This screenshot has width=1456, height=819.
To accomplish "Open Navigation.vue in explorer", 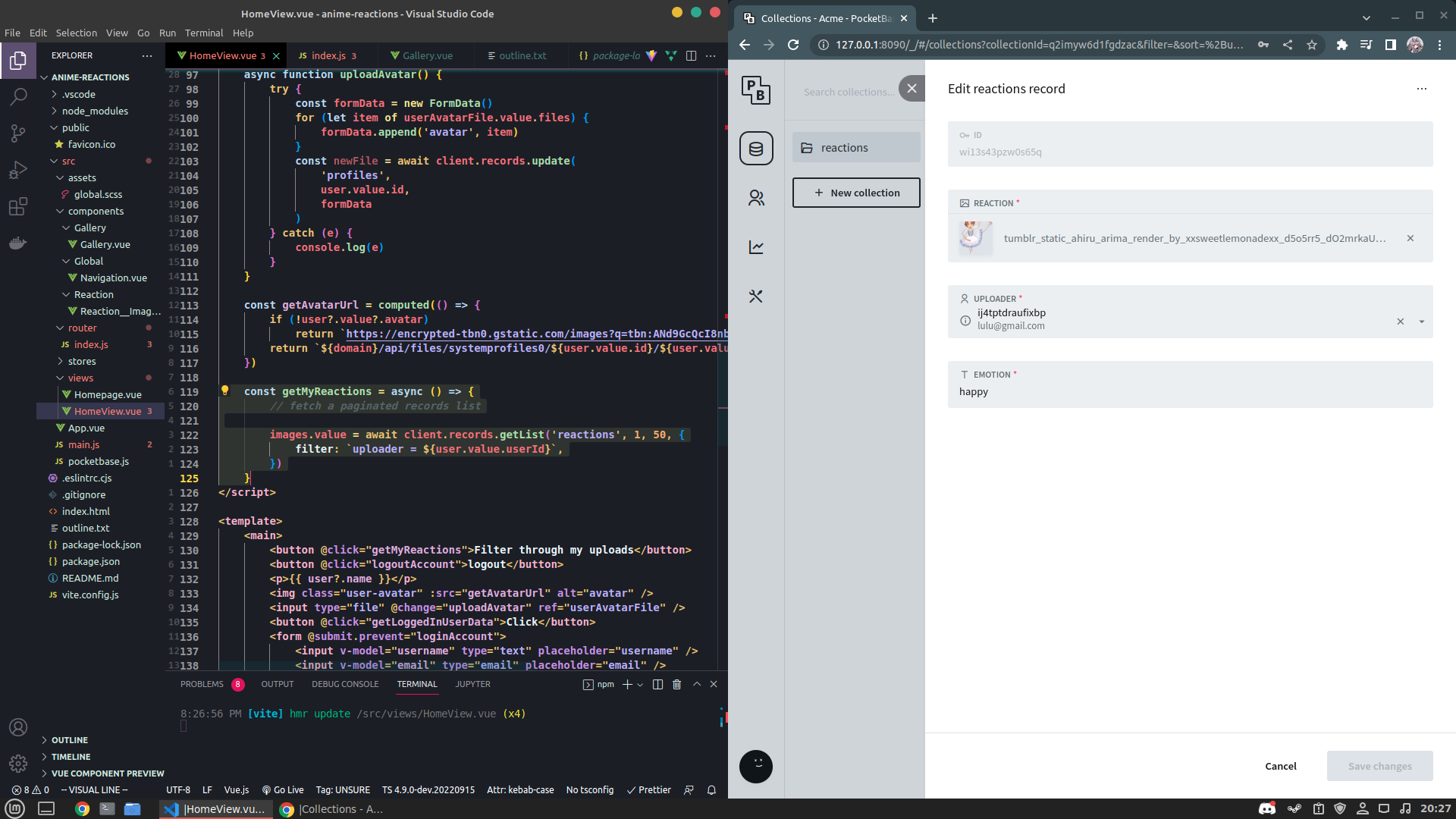I will (x=114, y=278).
